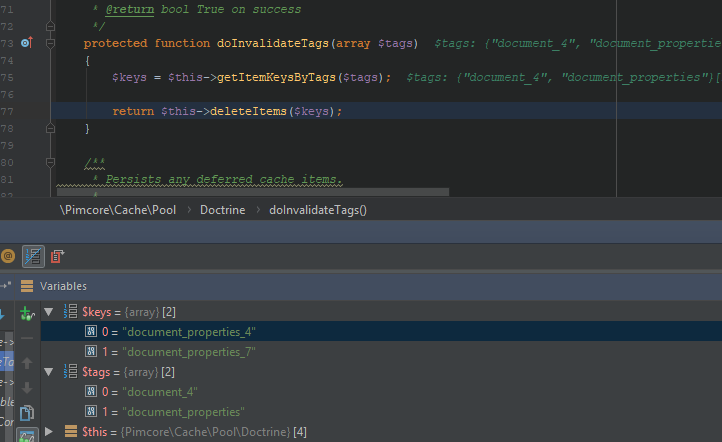Screen dimensions: 722x442
Task: Add a new watch with the plus icon
Action: click(27, 314)
